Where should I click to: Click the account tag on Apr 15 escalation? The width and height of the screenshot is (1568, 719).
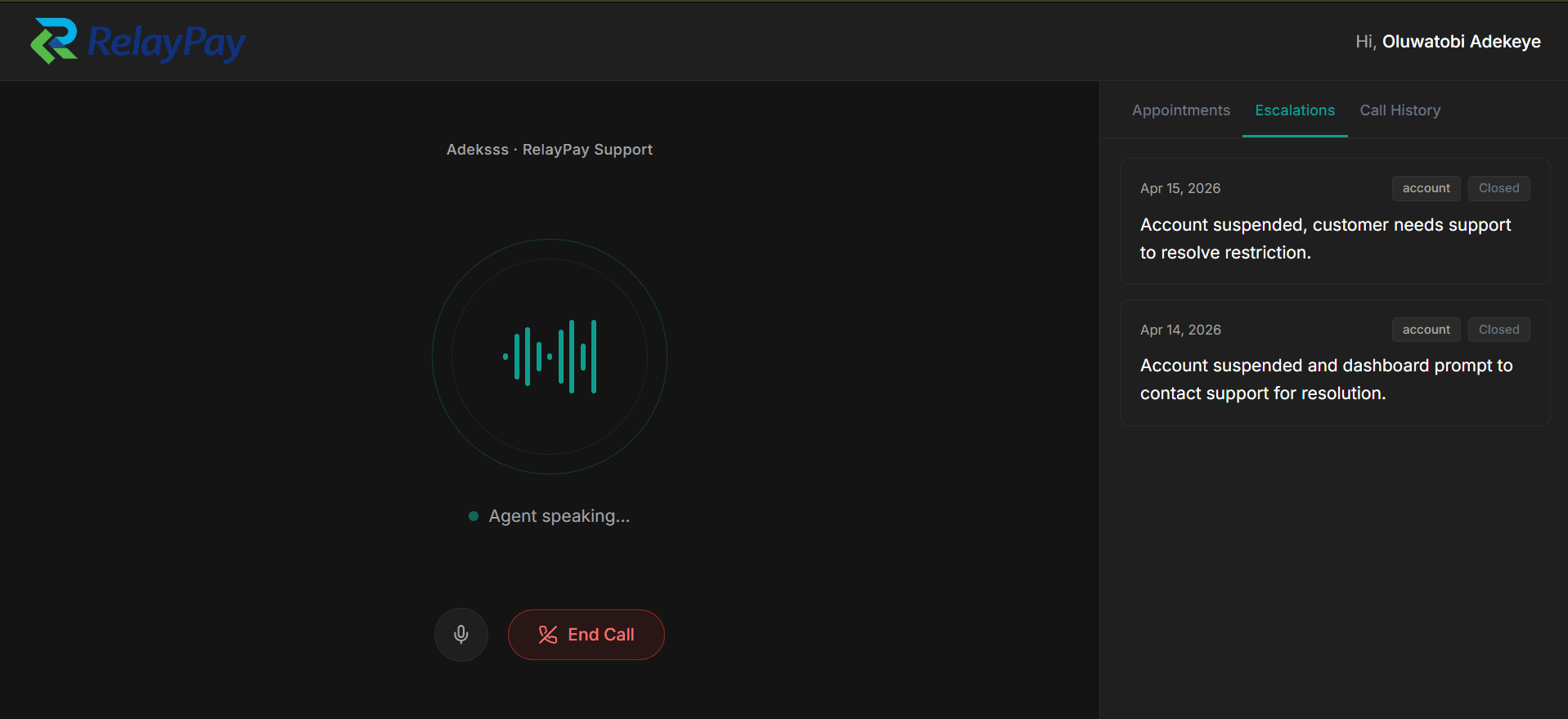pos(1426,188)
